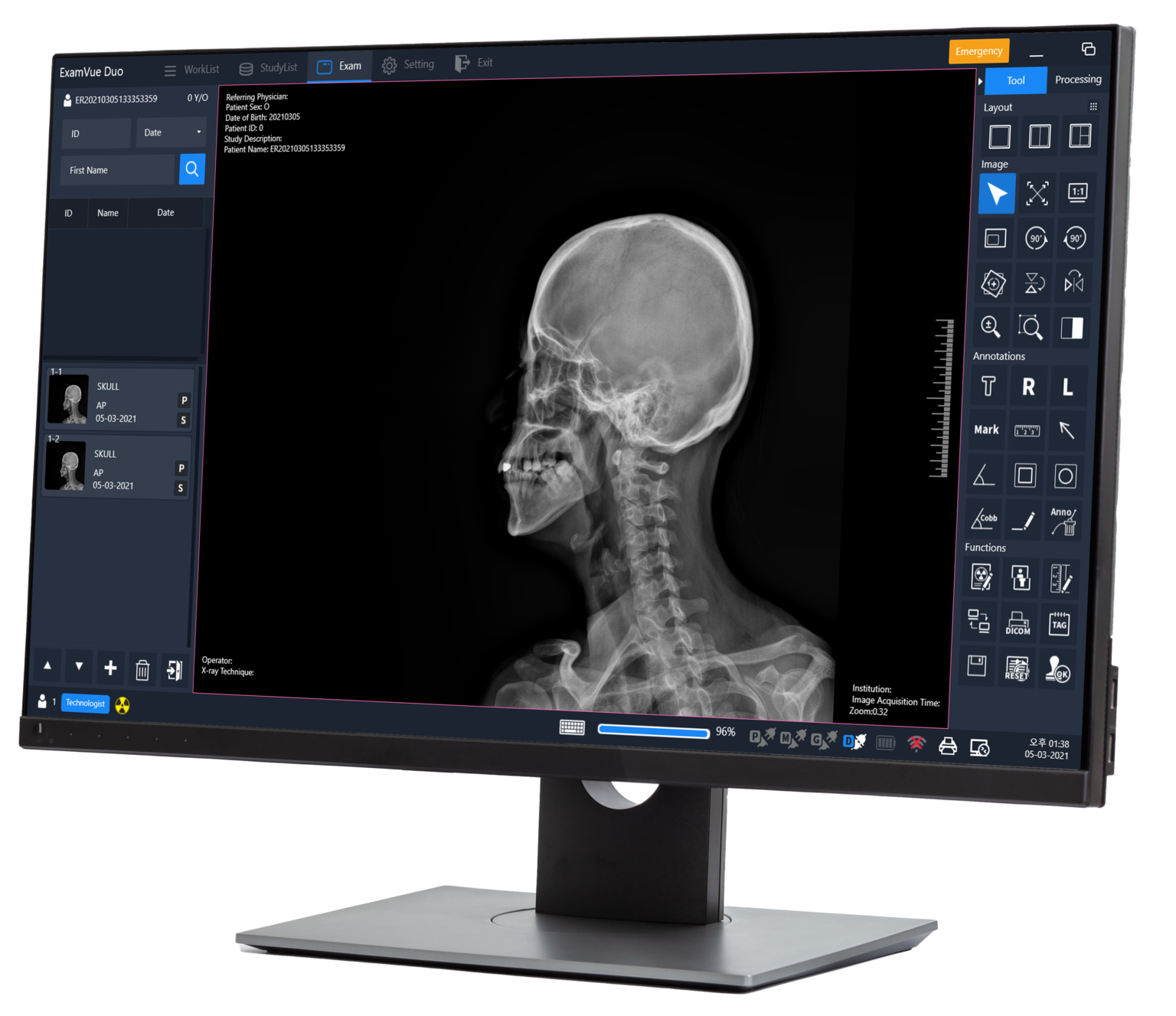Place an R marker annotation
1176x1016 pixels.
click(x=1029, y=386)
